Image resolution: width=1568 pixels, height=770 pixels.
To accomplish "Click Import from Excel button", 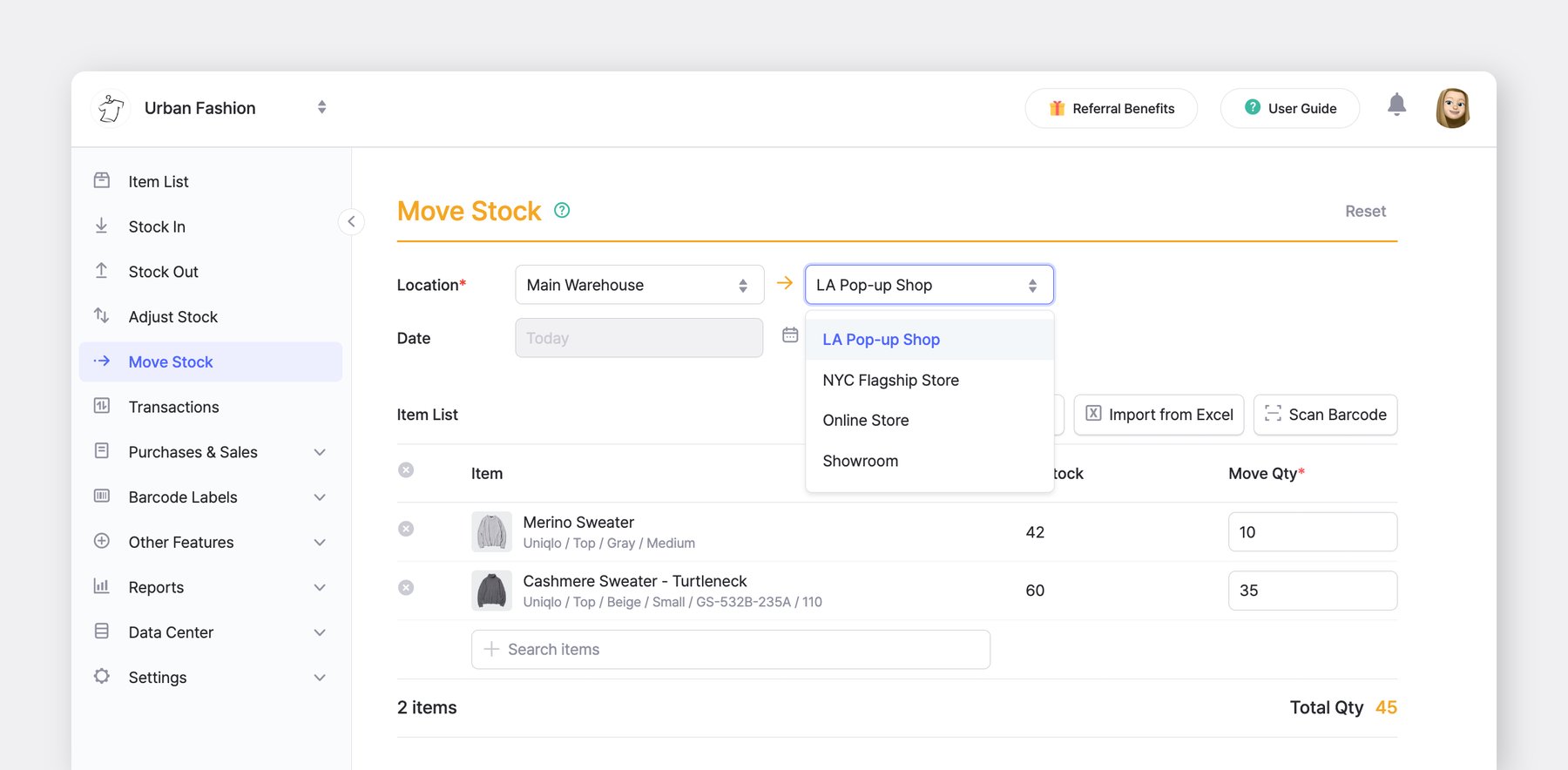I will pos(1159,415).
